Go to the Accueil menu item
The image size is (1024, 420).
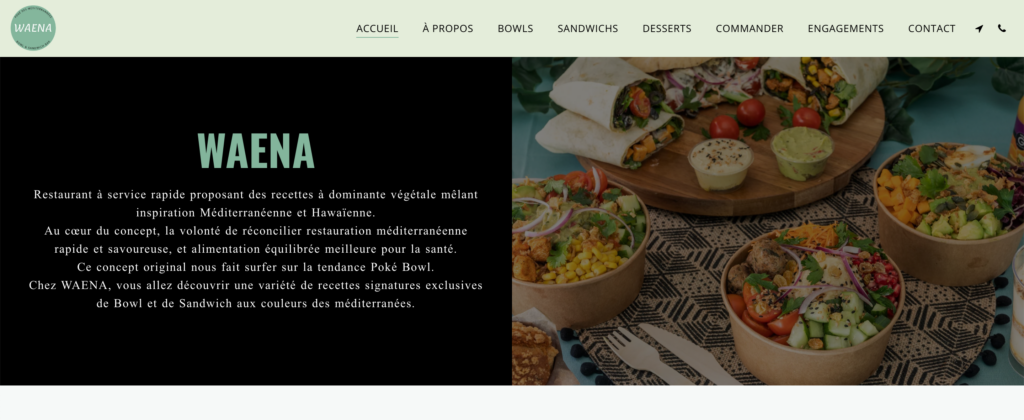coord(377,29)
